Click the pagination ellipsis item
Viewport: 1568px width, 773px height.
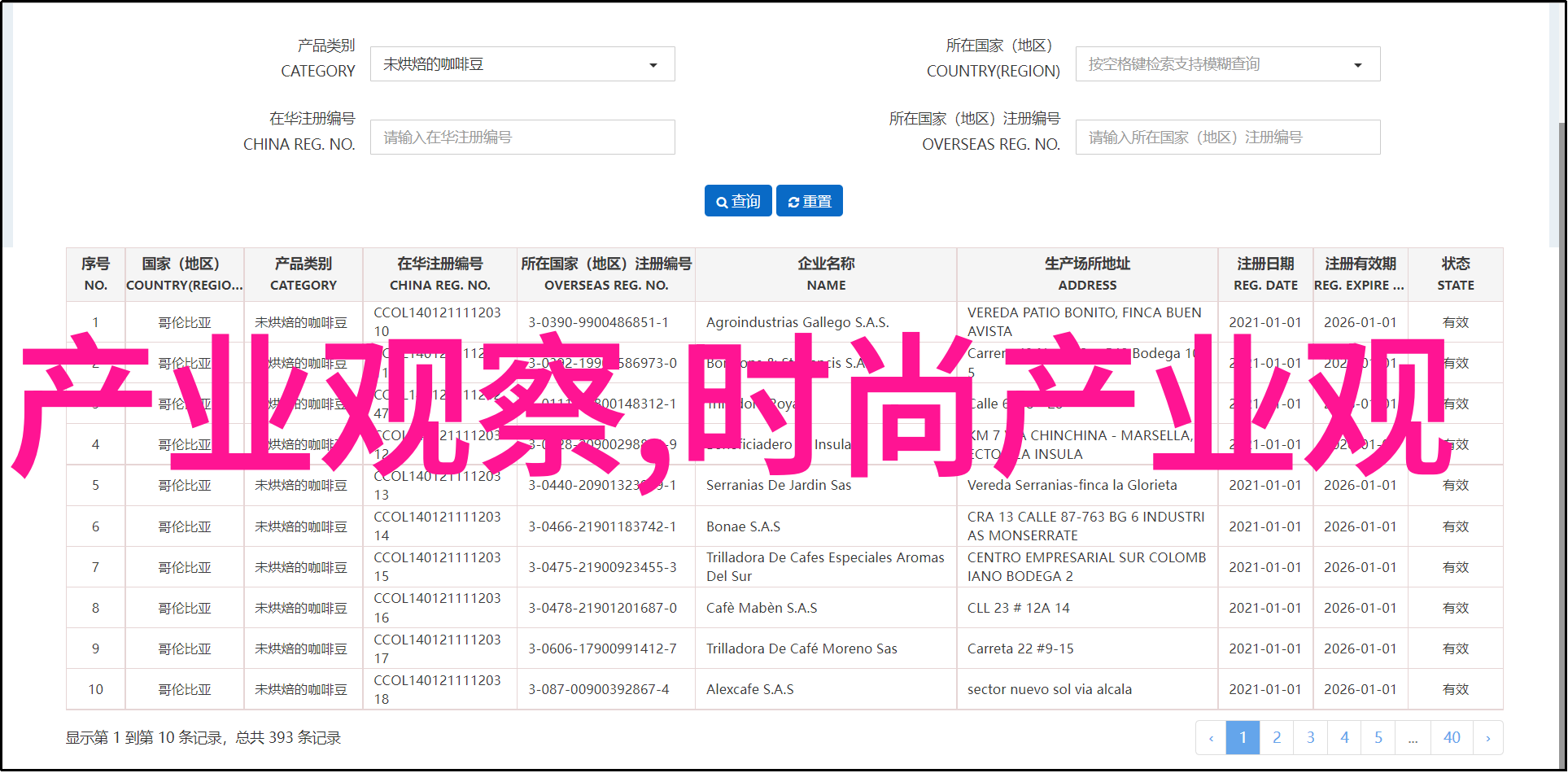click(x=1413, y=738)
